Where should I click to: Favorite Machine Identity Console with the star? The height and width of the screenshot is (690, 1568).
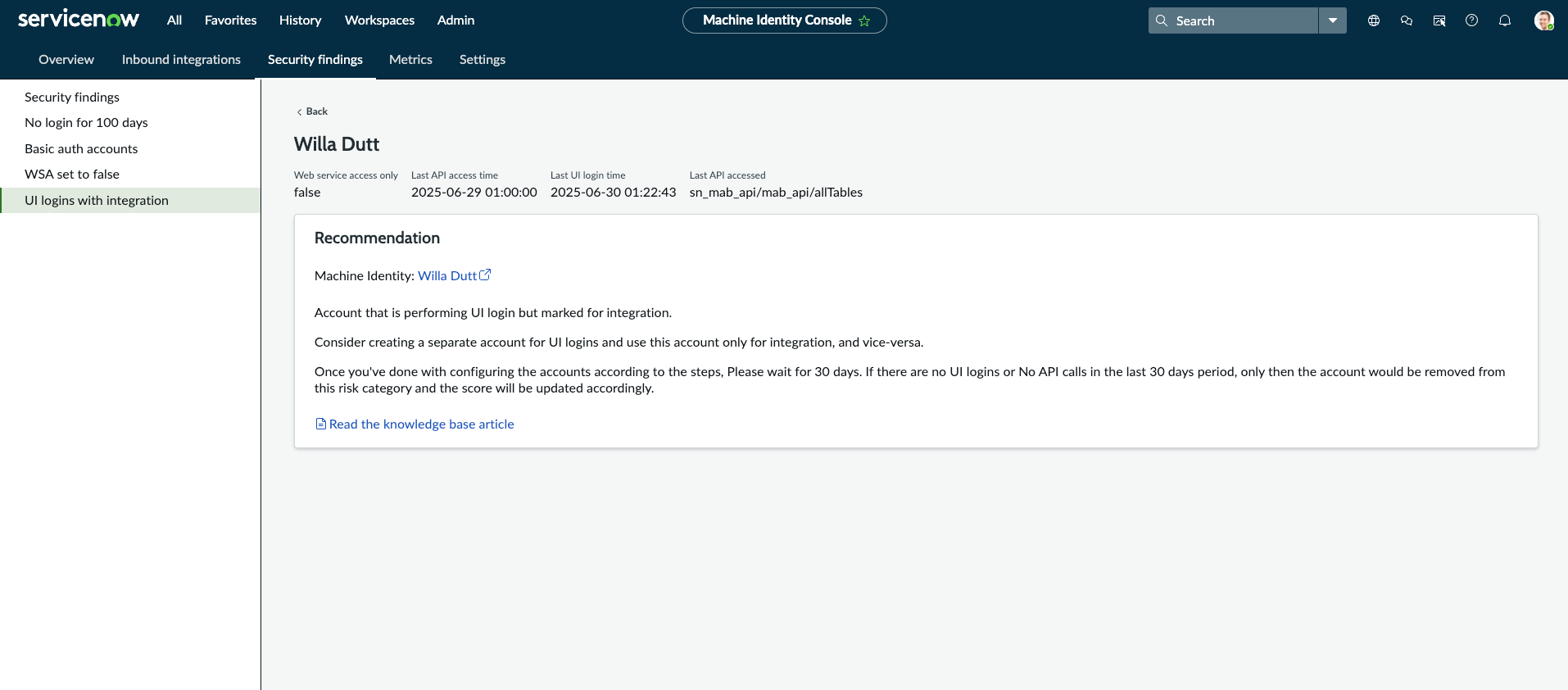864,20
